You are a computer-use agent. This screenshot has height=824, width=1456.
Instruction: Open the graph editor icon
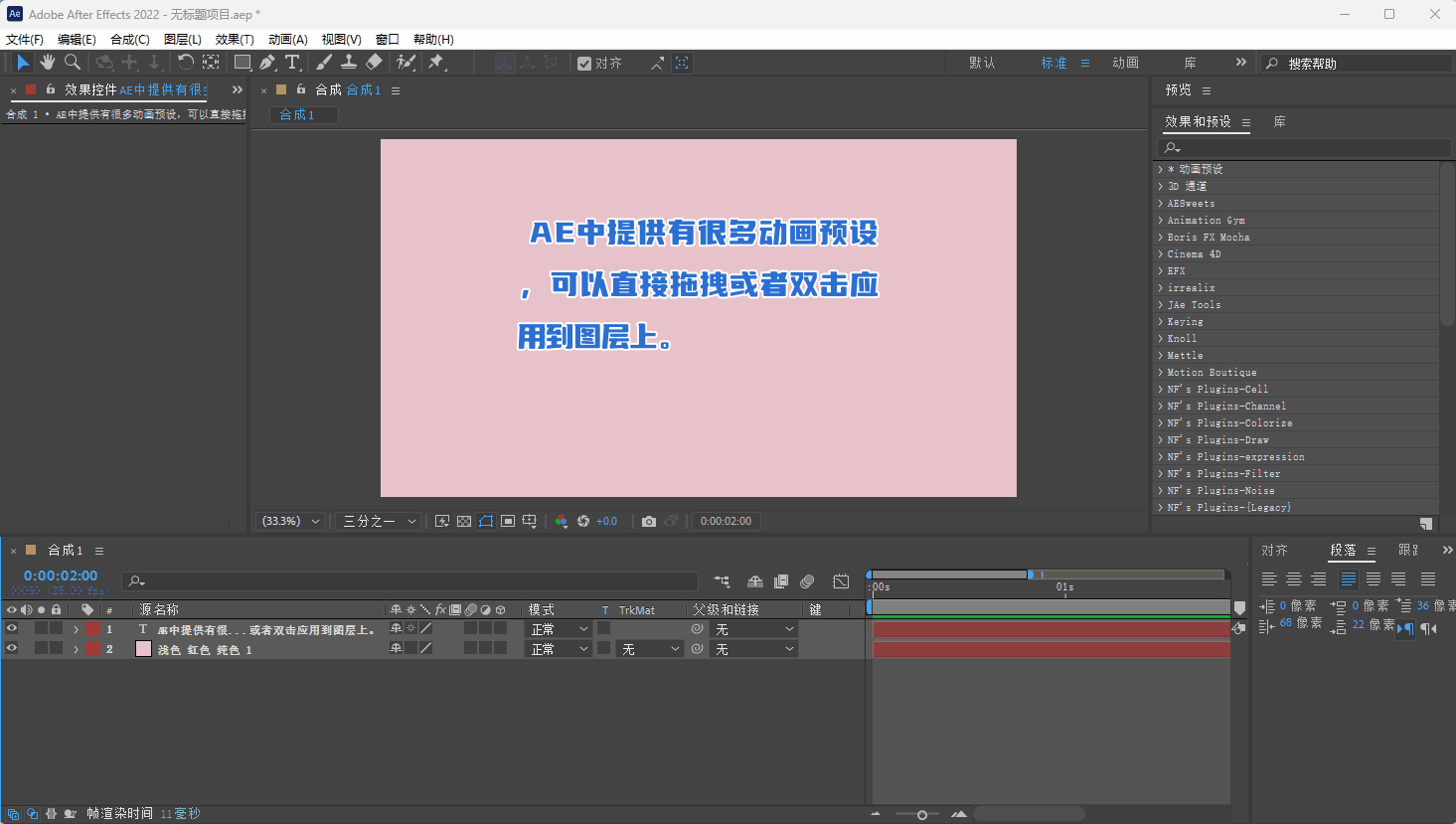[841, 581]
